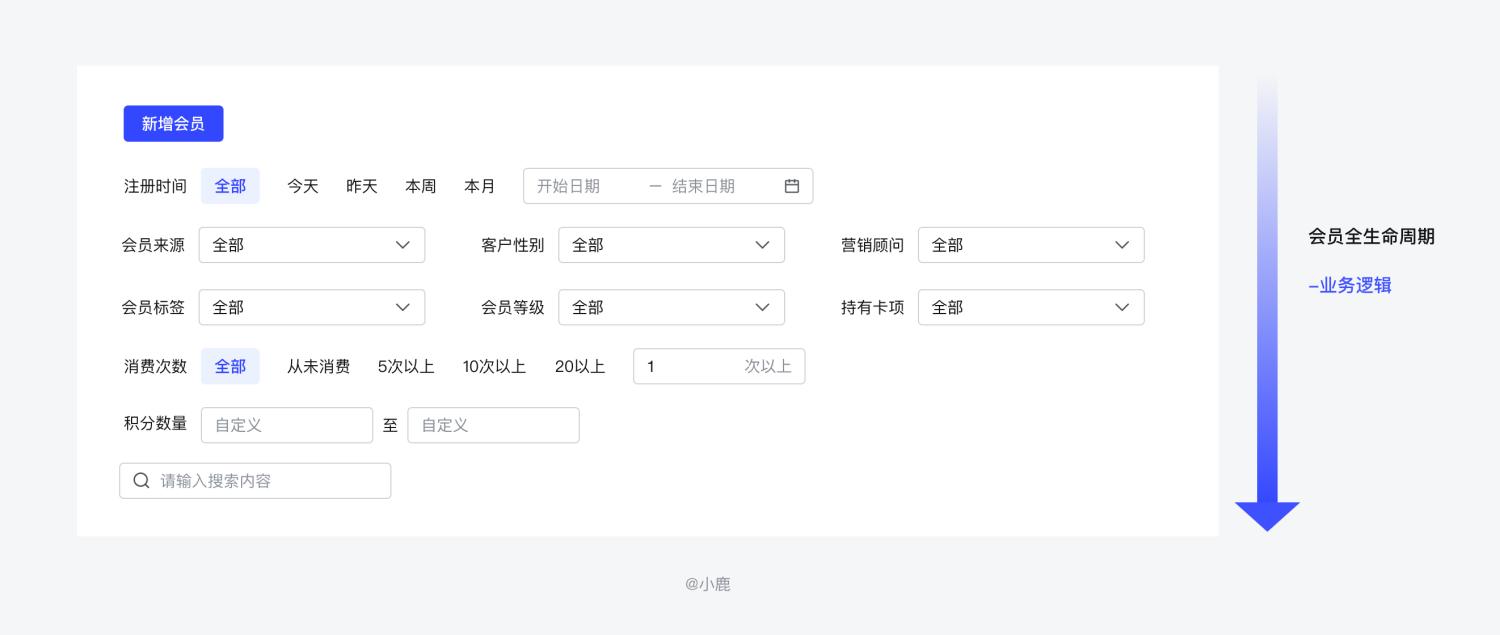
Task: Click the 新增会员 button
Action: point(173,124)
